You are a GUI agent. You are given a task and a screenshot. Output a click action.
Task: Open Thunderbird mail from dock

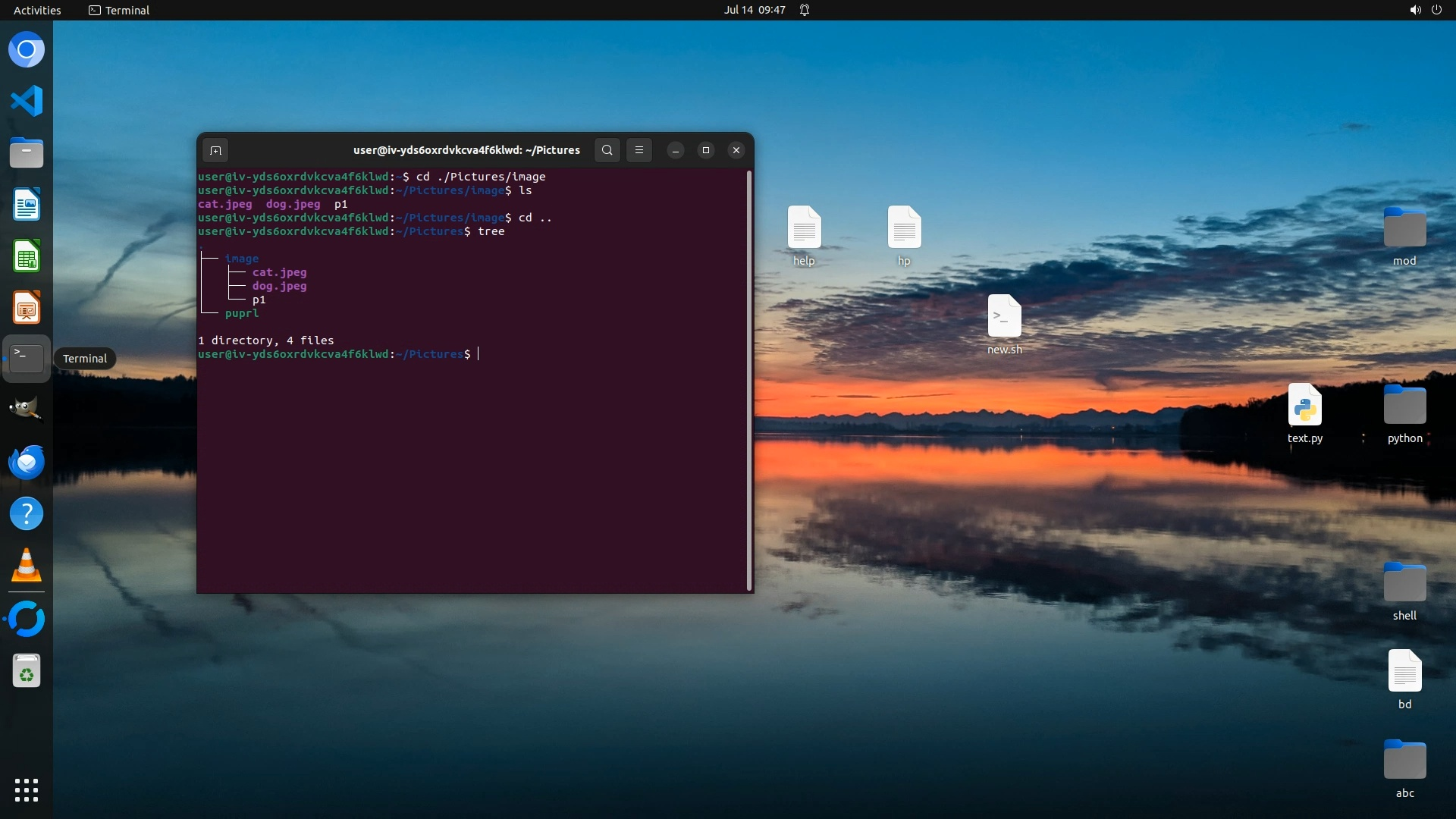pyautogui.click(x=27, y=462)
